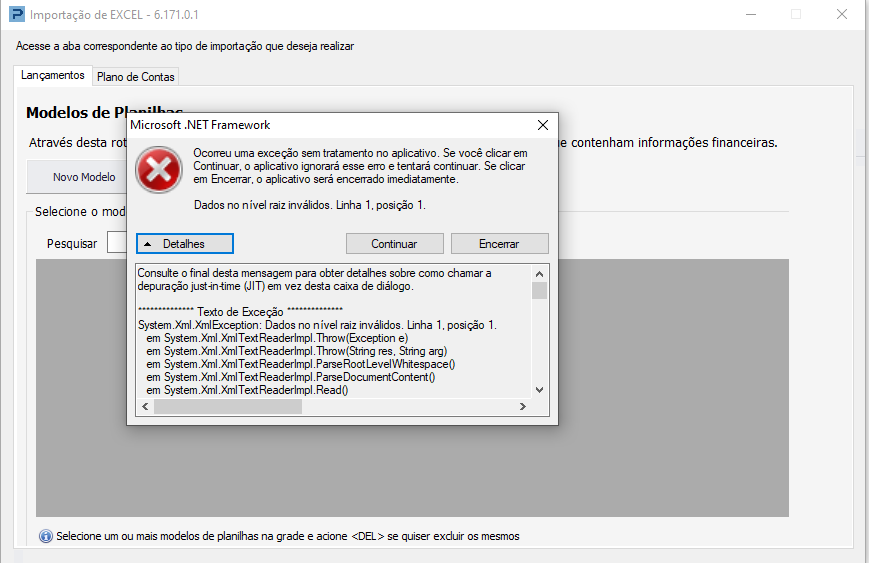Close the Microsoft .NET Framework dialog
Image resolution: width=869 pixels, height=563 pixels.
pyautogui.click(x=543, y=125)
